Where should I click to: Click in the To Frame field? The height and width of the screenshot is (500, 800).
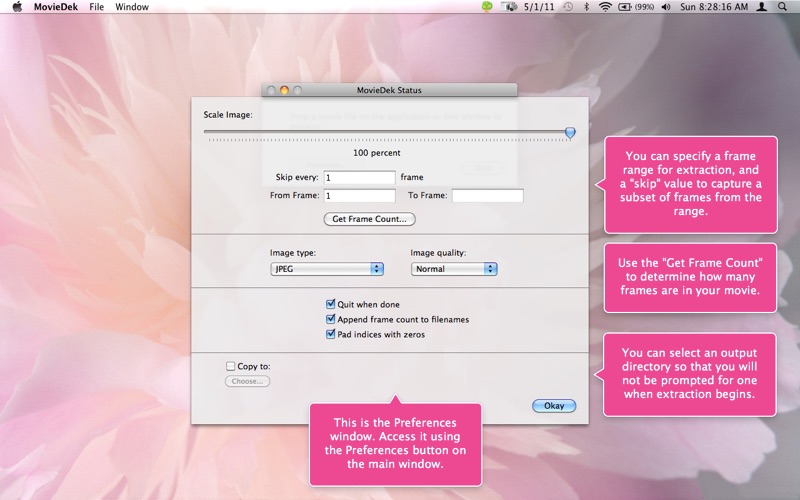(x=488, y=195)
